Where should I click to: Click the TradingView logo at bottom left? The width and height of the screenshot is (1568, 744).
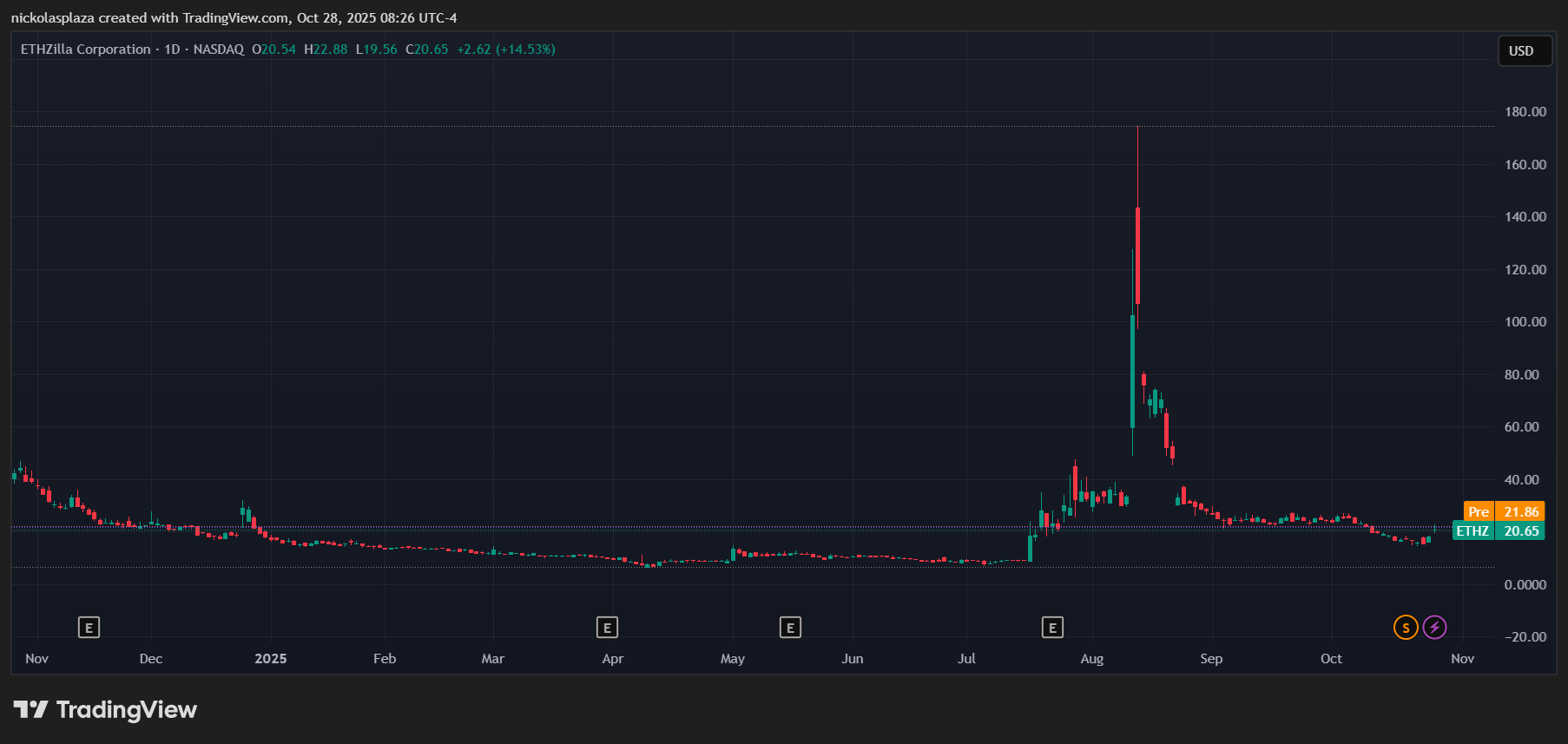coord(105,710)
